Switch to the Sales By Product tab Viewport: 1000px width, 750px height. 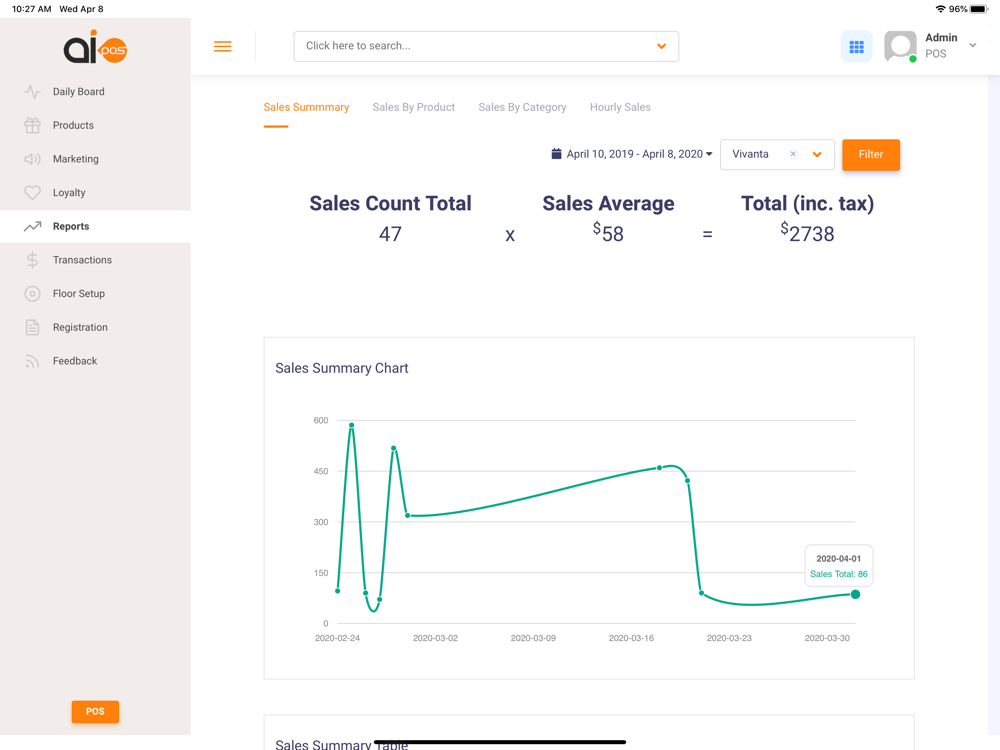tap(413, 107)
